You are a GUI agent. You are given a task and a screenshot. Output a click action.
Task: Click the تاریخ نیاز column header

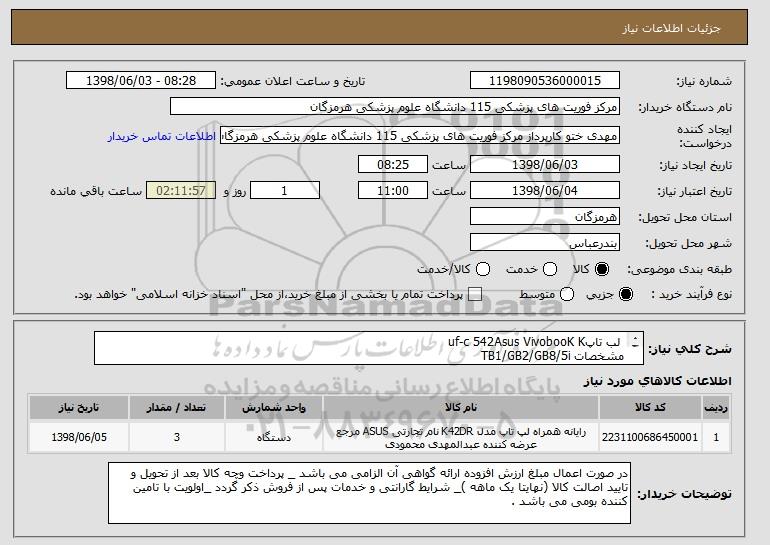79,408
